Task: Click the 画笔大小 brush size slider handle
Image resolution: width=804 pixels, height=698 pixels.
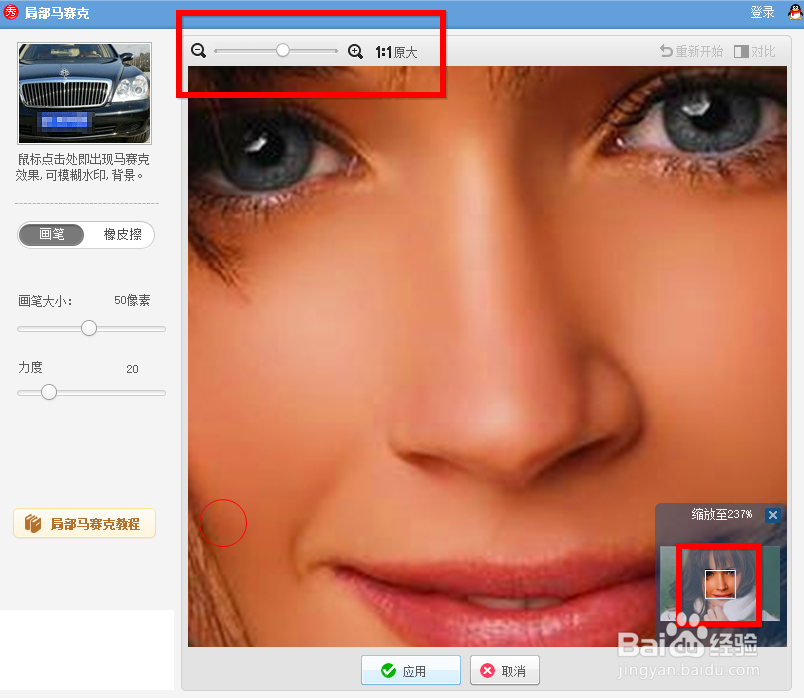Action: pos(89,328)
